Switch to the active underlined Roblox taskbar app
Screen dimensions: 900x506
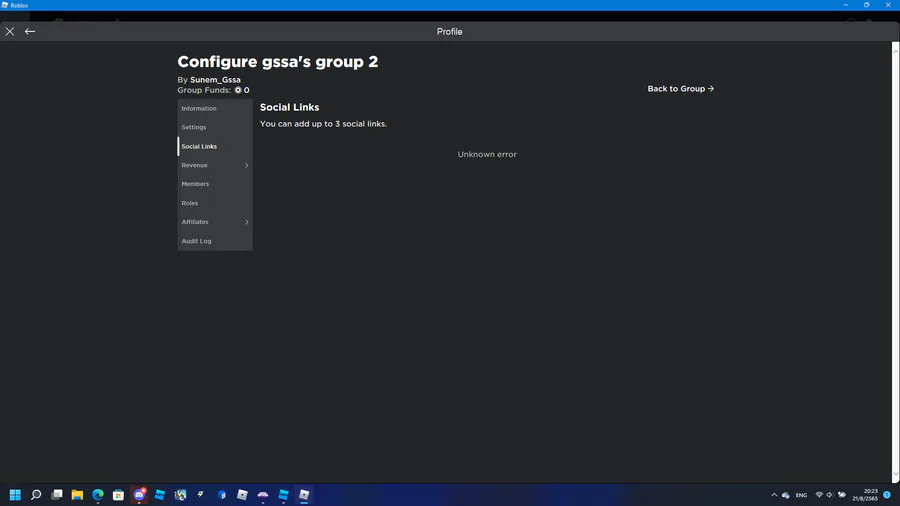point(304,495)
